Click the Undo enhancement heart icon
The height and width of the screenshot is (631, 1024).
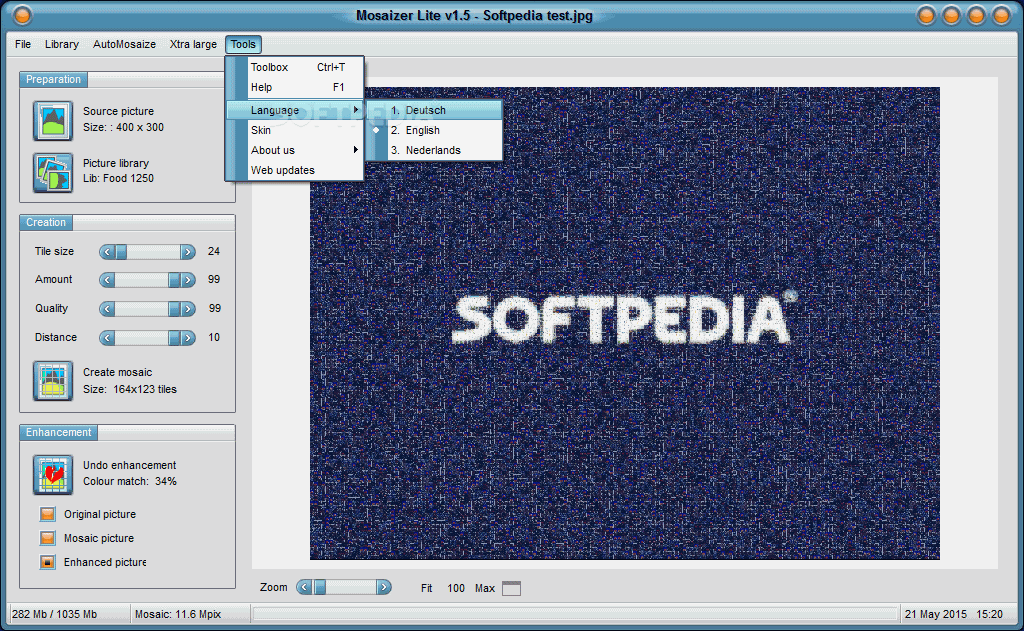53,474
